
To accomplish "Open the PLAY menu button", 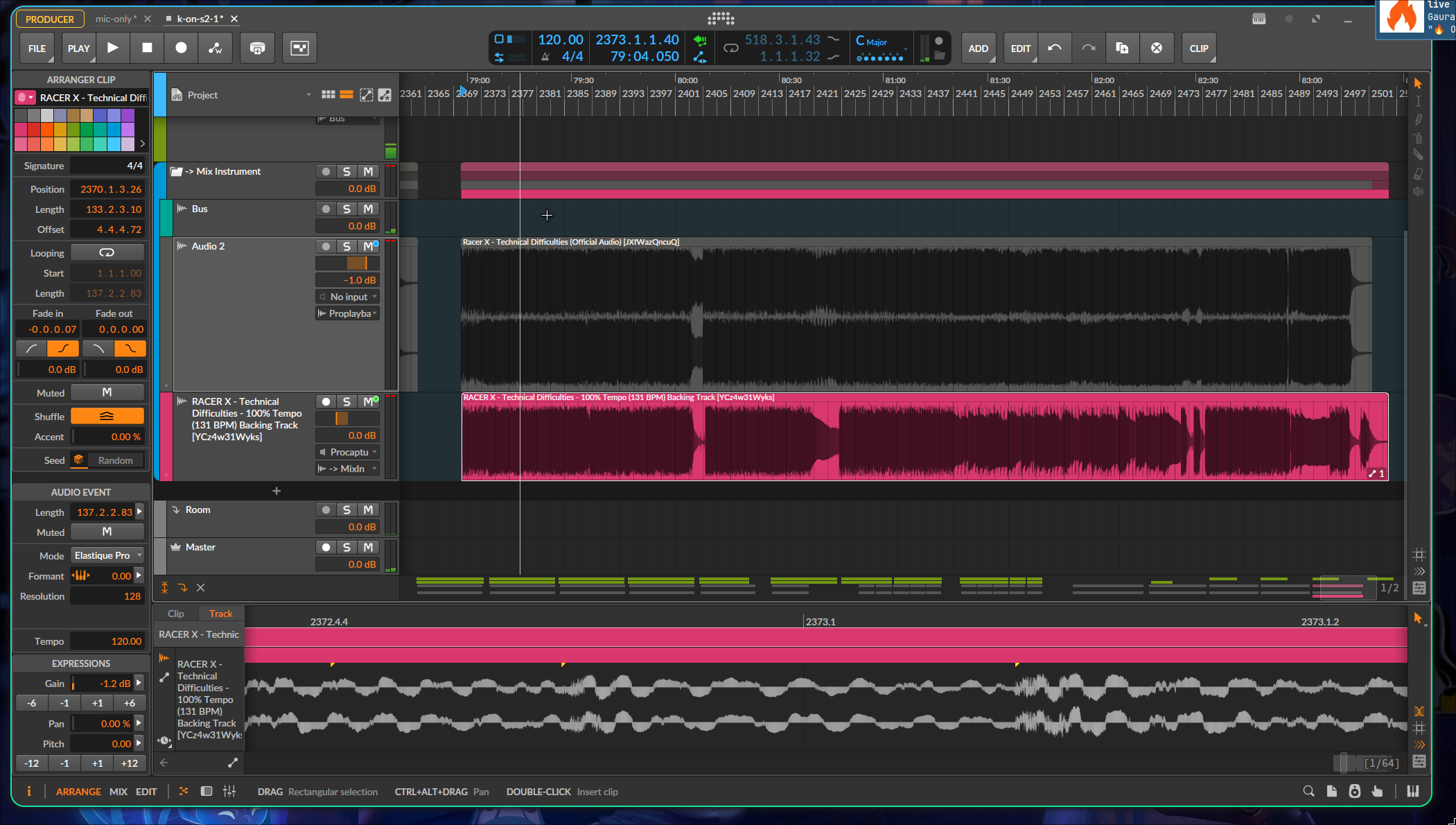I will [78, 49].
